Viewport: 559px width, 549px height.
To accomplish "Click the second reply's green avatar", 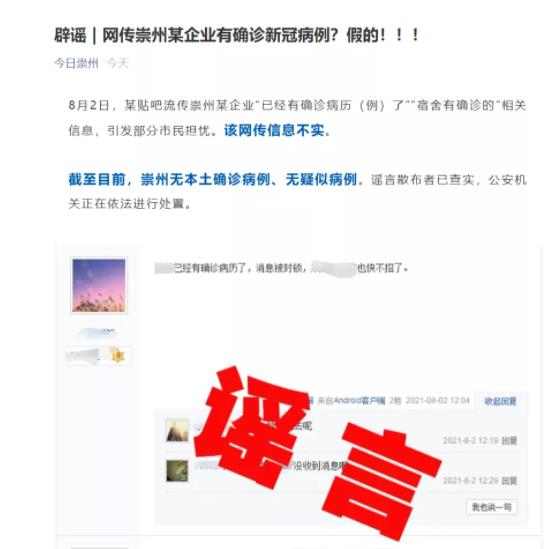I will tap(177, 471).
